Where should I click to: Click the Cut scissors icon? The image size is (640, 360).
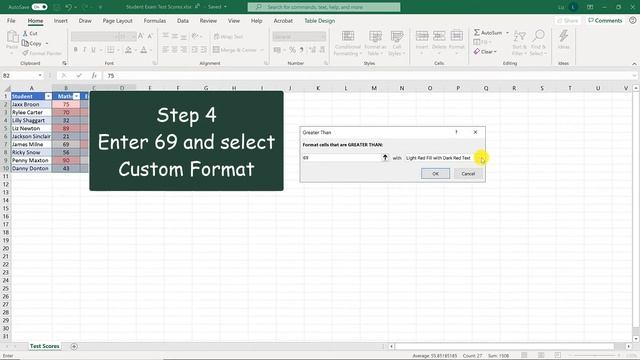pos(25,33)
